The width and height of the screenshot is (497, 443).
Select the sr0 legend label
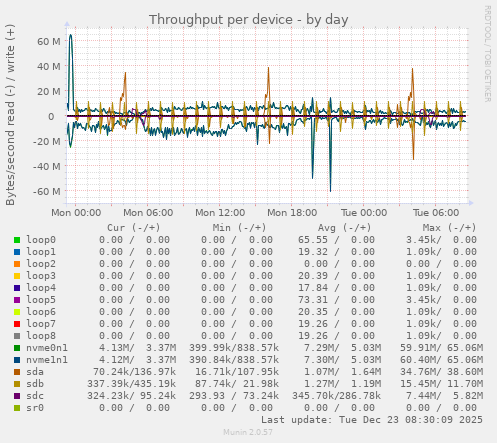point(35,408)
